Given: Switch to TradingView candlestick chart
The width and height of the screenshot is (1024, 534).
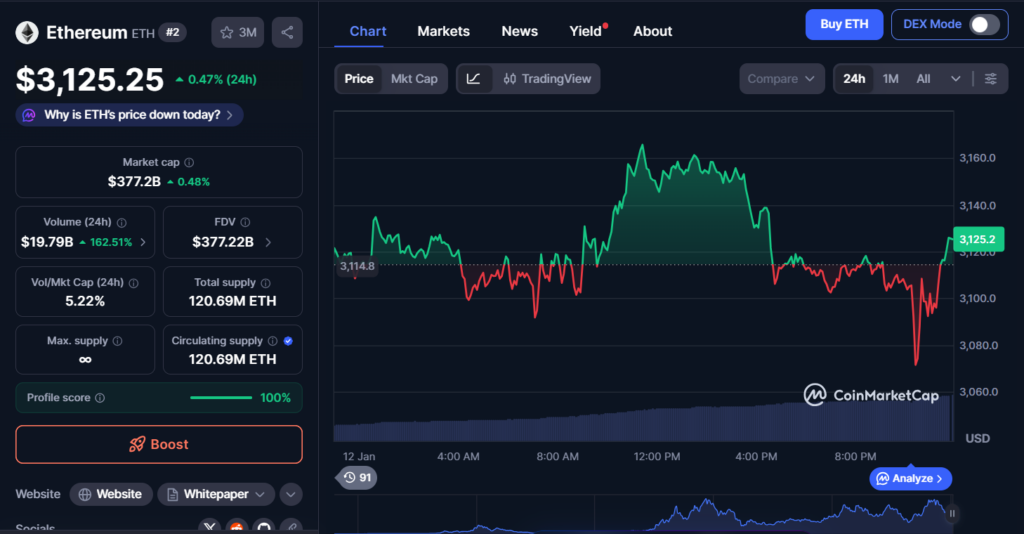Looking at the screenshot, I should [x=547, y=79].
